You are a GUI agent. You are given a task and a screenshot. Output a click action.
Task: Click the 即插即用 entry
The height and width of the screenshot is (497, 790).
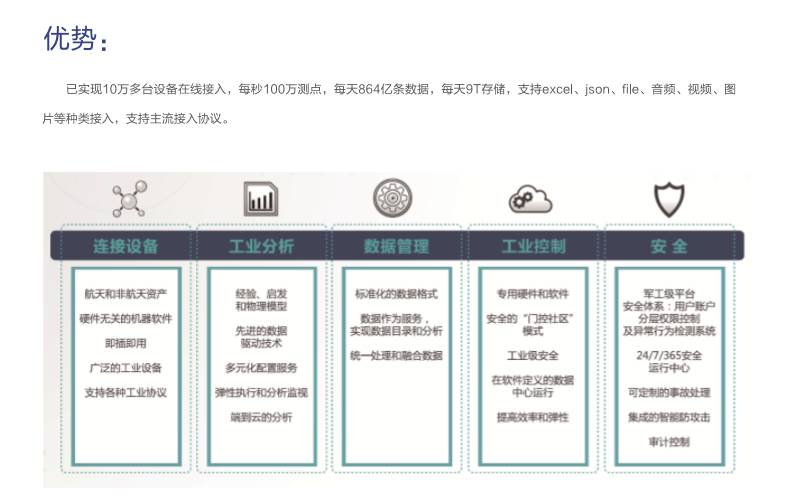click(126, 343)
